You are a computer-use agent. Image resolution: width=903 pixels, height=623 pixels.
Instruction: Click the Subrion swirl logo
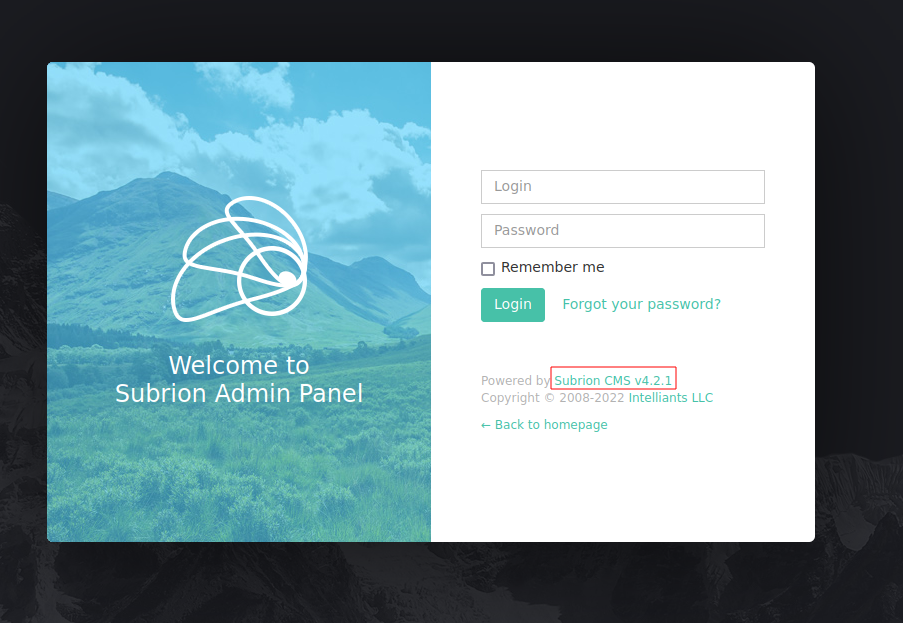tap(238, 259)
